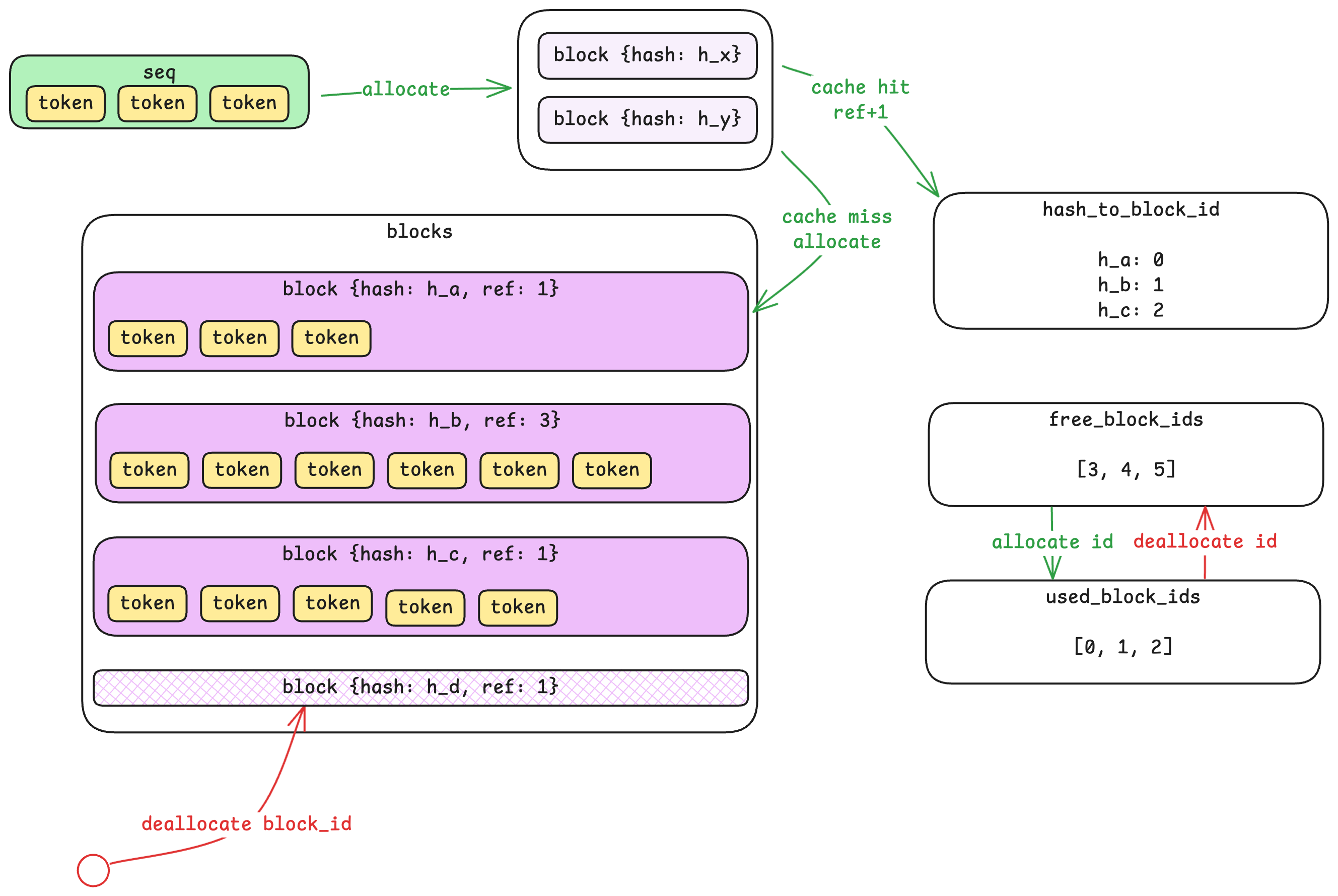Click the used_block_ids list [0, 1, 2]
The height and width of the screenshot is (896, 1338).
1122,647
